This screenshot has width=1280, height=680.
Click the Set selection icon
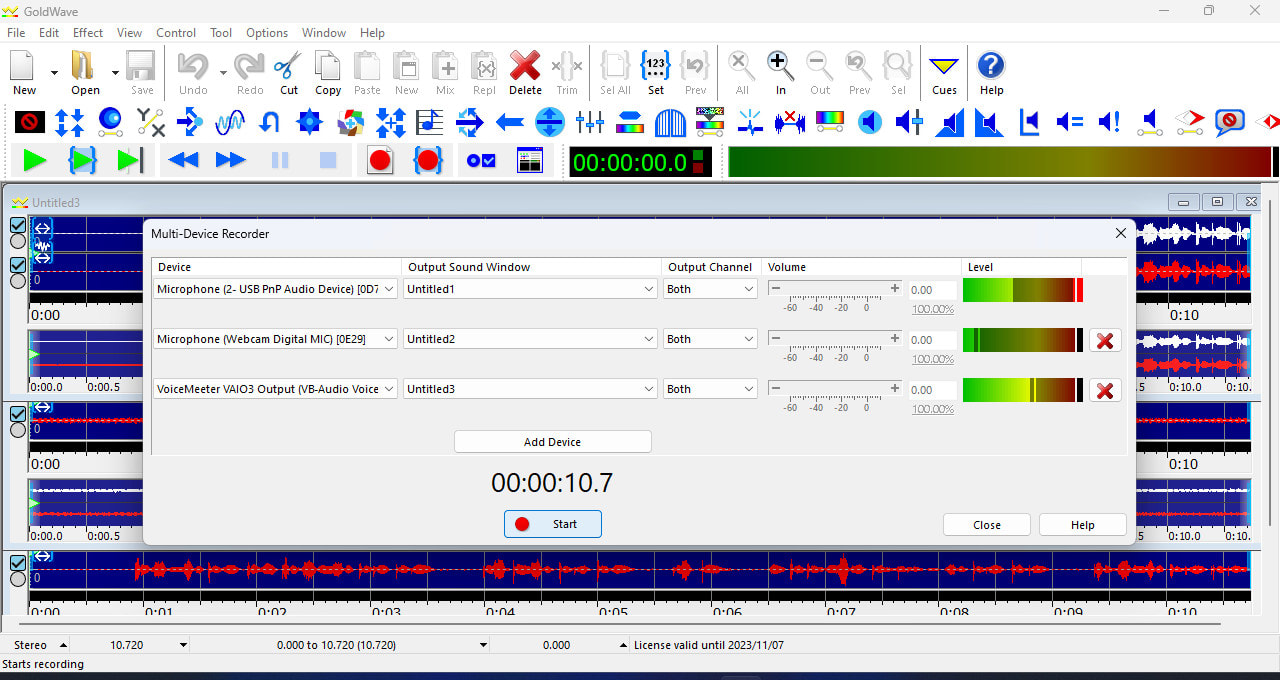[655, 72]
